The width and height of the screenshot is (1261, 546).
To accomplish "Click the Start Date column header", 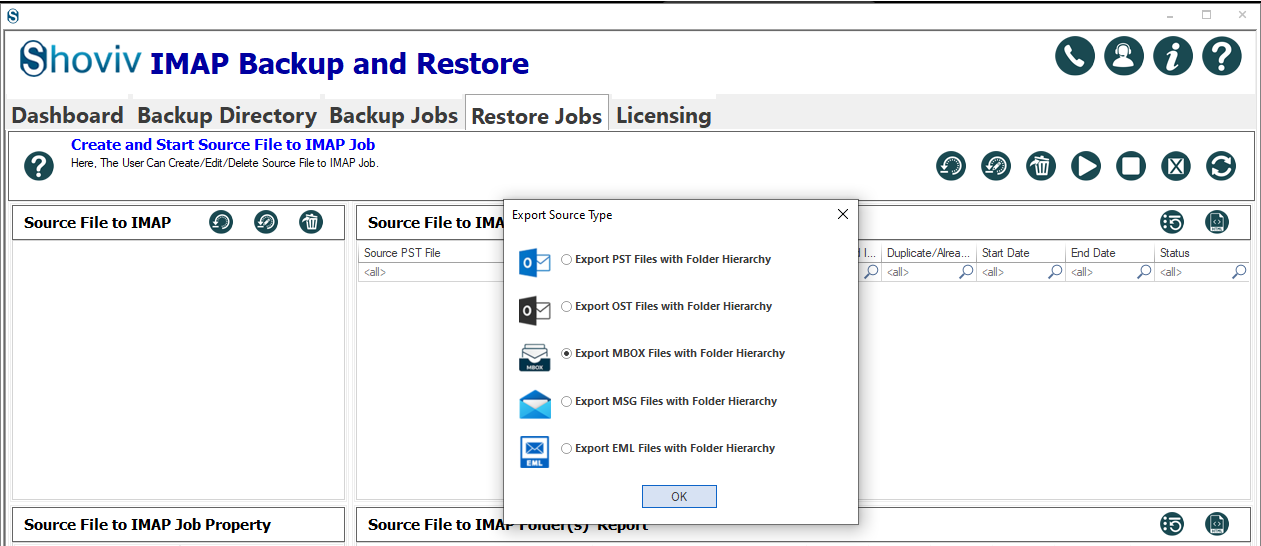I will (1021, 253).
